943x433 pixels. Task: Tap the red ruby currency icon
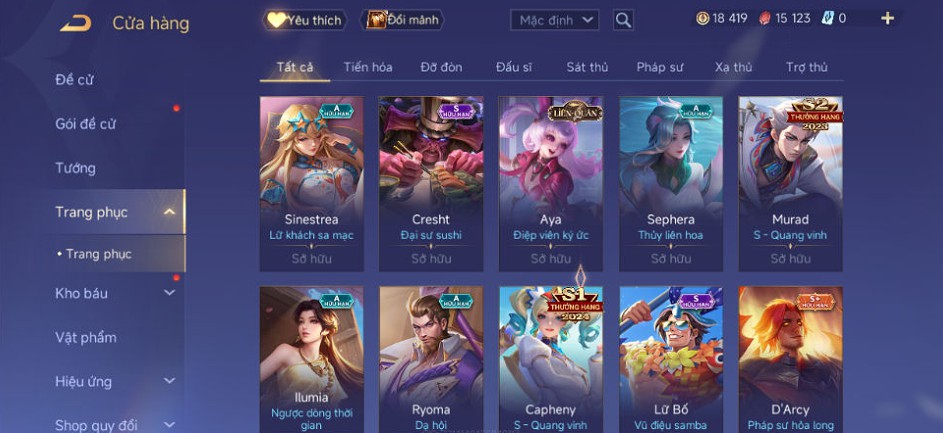[764, 19]
